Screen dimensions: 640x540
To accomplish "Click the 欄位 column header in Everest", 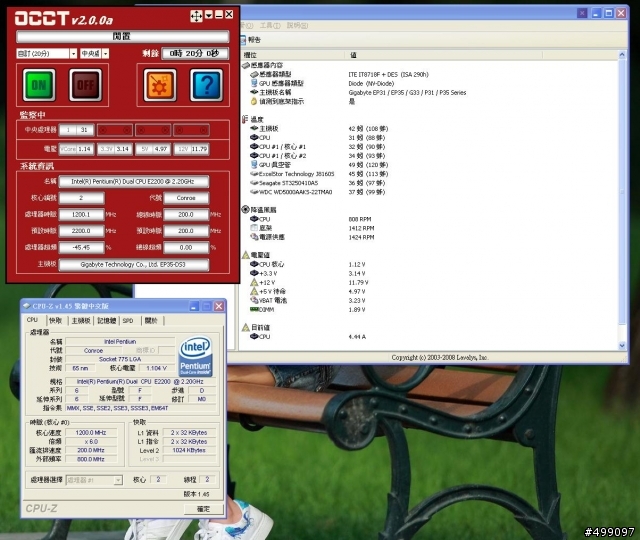I will [292, 55].
